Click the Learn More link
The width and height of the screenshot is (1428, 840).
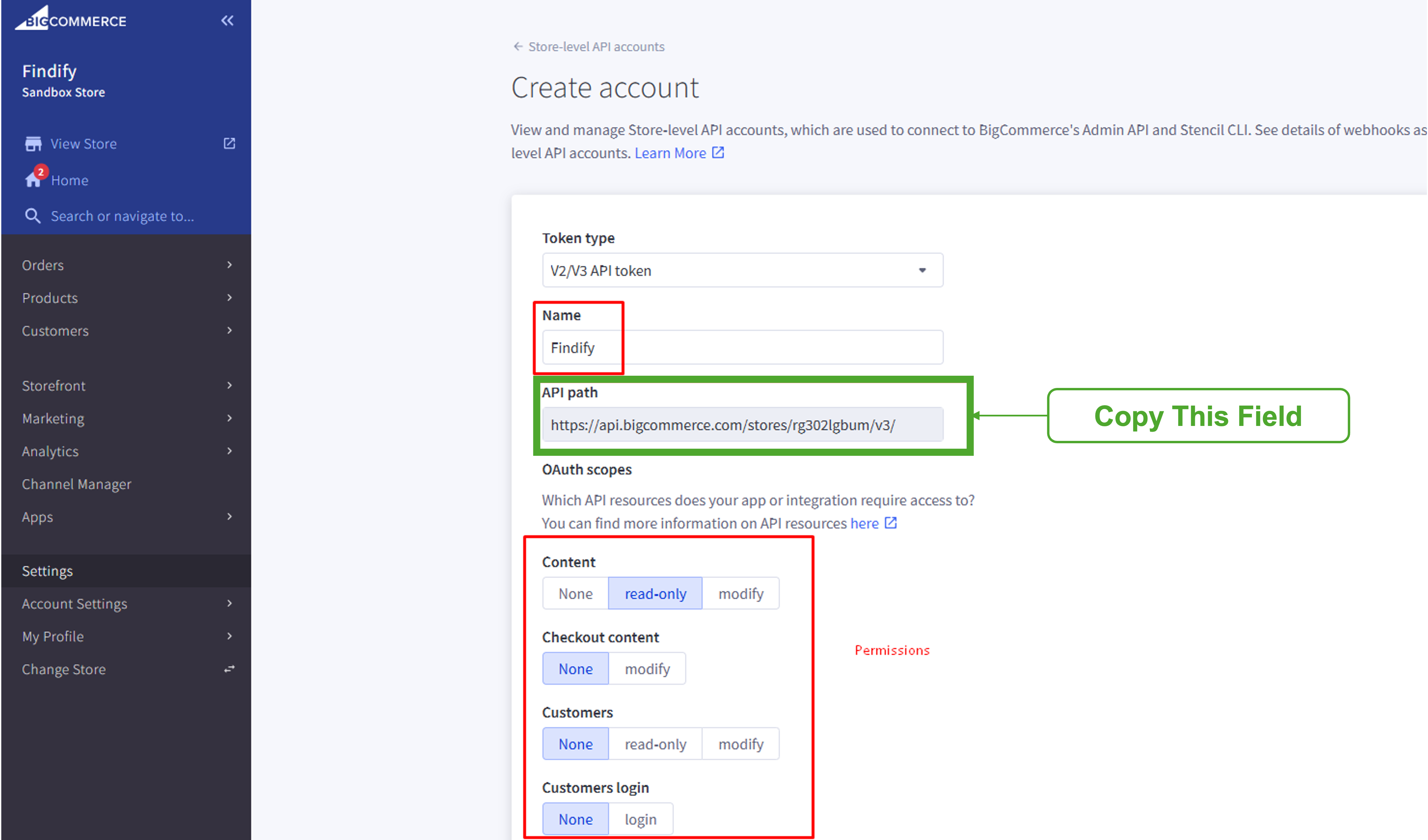[x=670, y=153]
